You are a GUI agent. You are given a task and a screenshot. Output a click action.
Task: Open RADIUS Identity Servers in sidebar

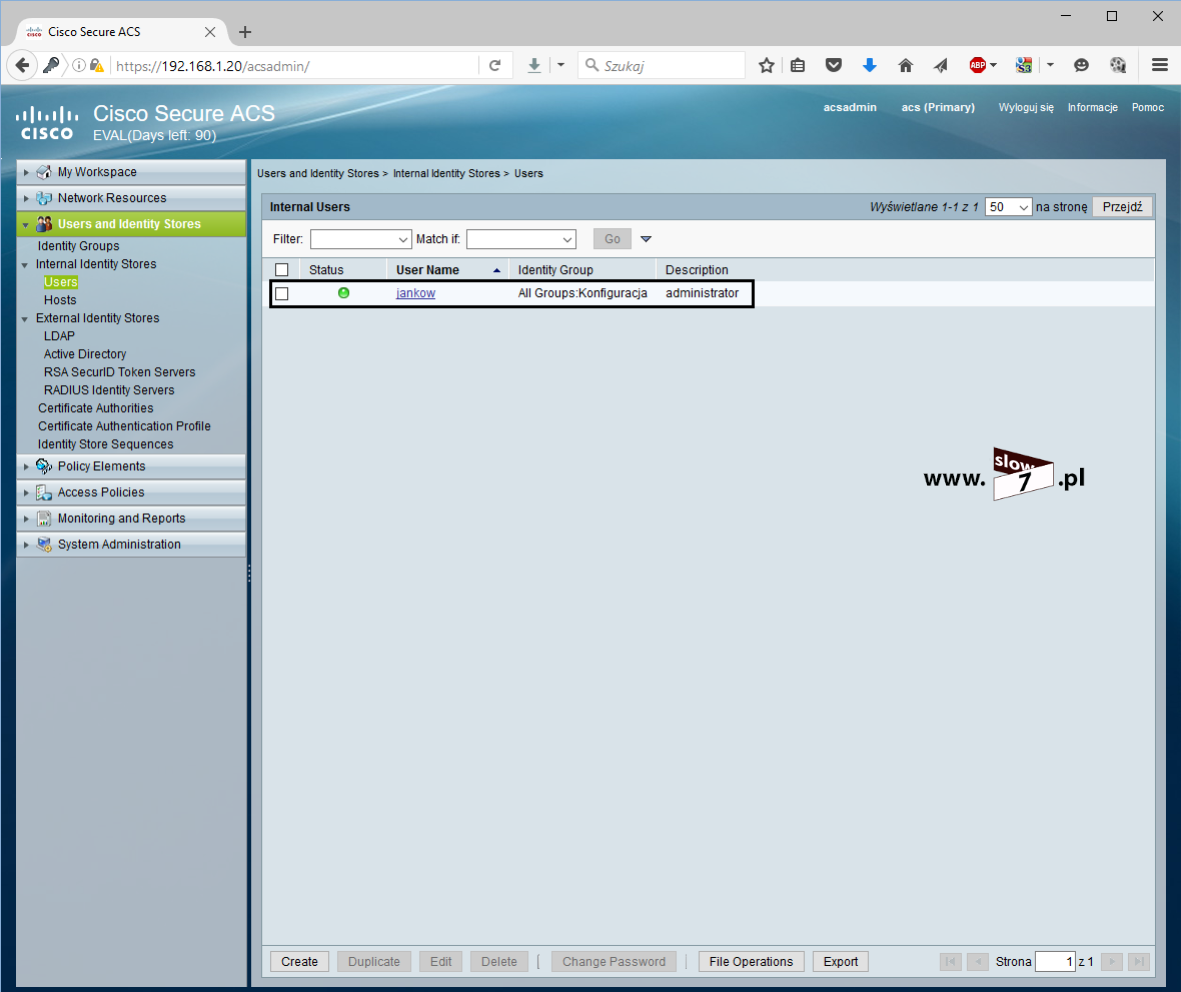point(109,390)
